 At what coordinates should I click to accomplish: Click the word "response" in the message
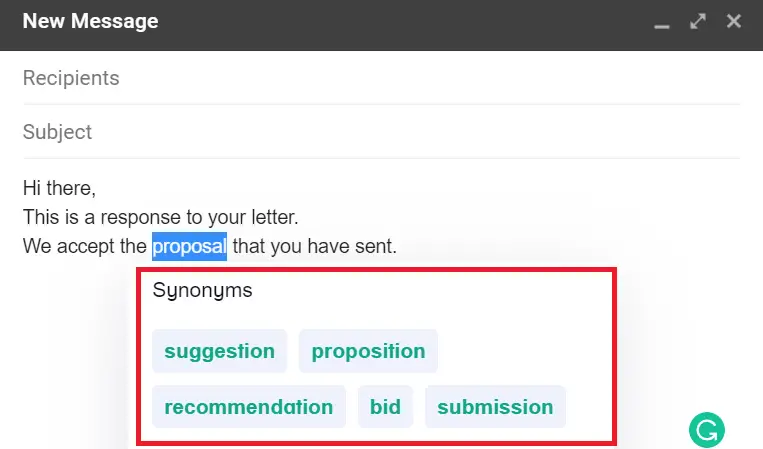(141, 218)
